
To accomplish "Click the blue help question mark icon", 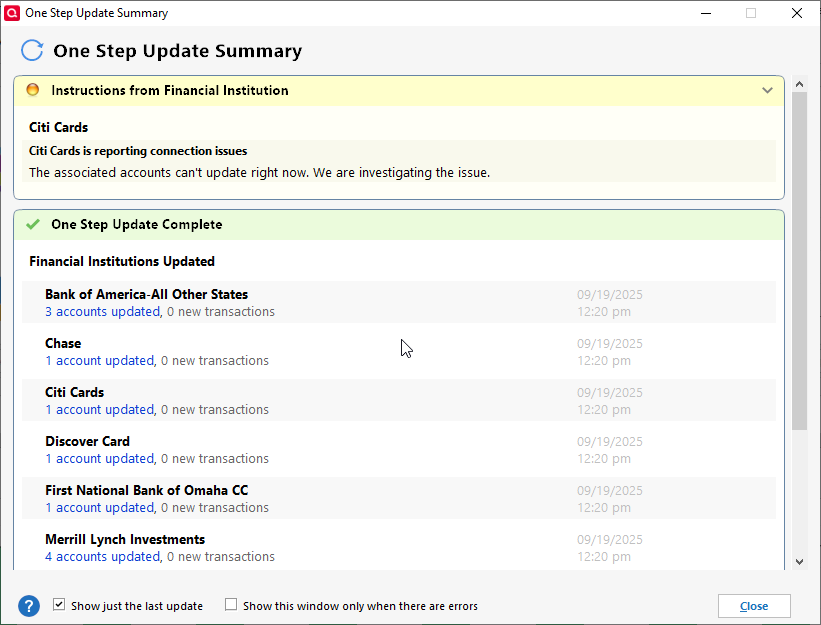I will coord(29,606).
